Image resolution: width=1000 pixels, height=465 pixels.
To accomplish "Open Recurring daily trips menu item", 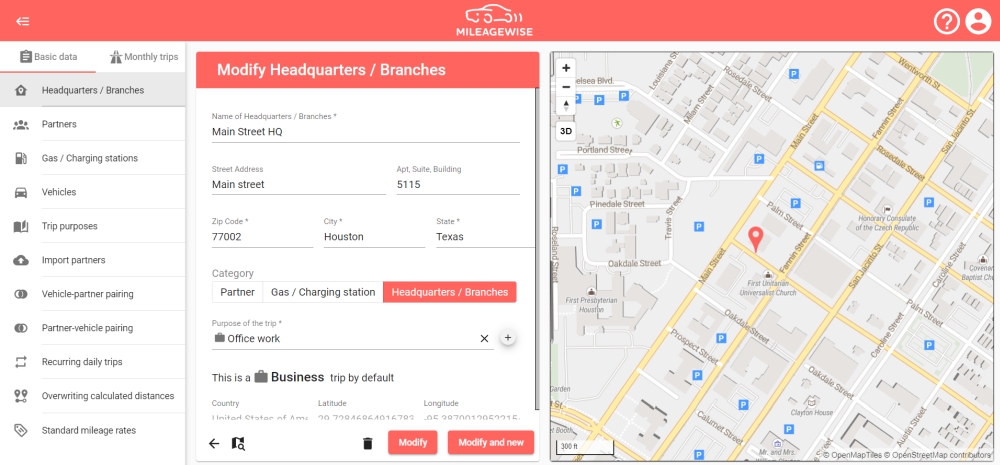I will [92, 362].
